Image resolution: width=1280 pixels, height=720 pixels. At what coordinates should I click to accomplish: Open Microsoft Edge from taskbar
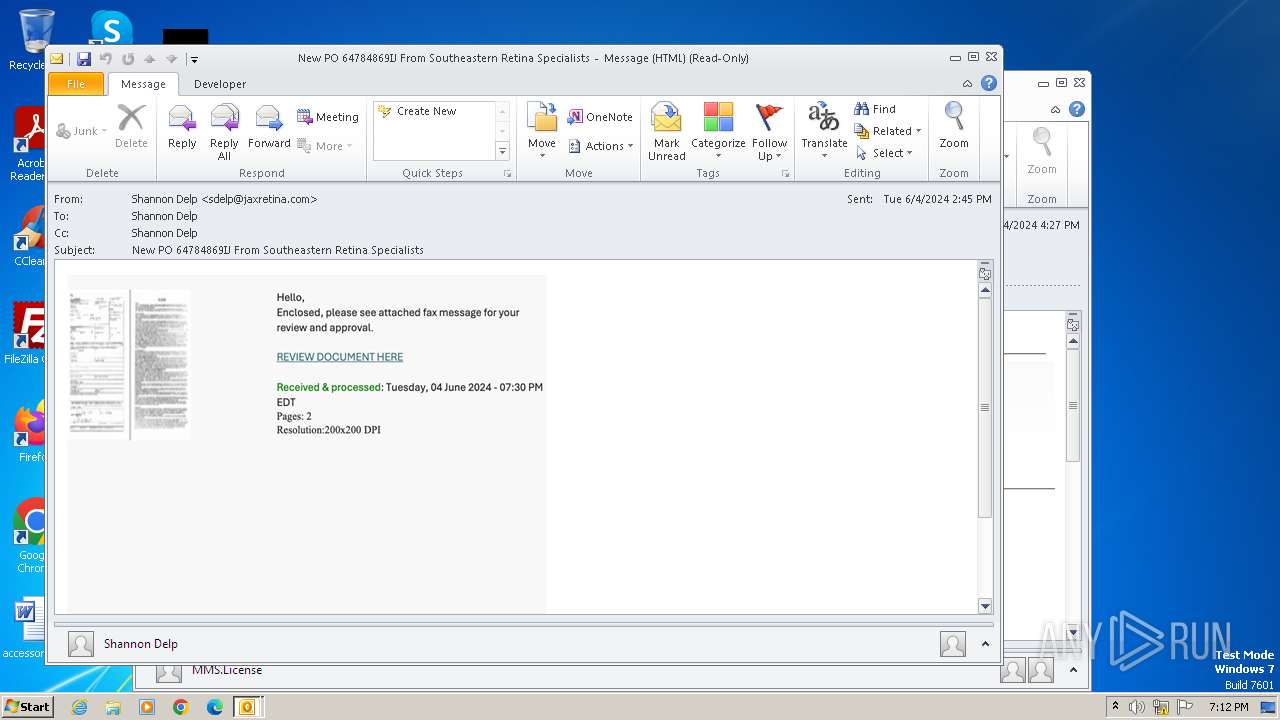click(x=215, y=707)
